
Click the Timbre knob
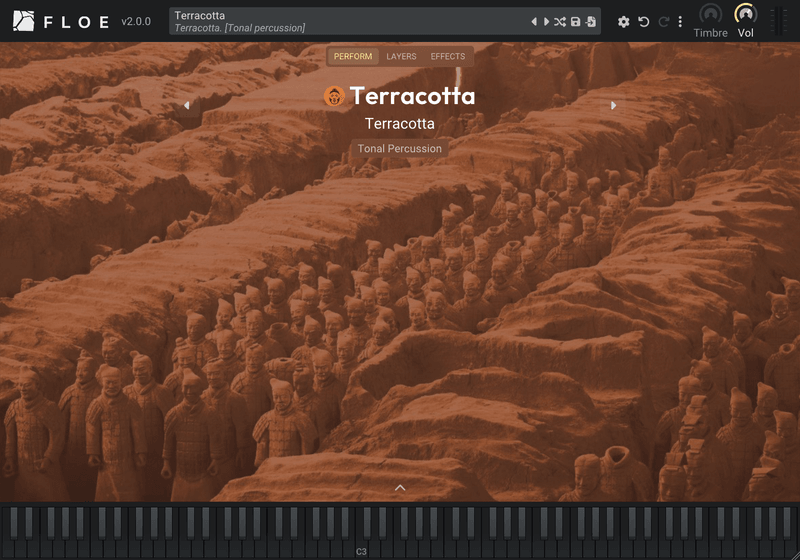coord(710,14)
